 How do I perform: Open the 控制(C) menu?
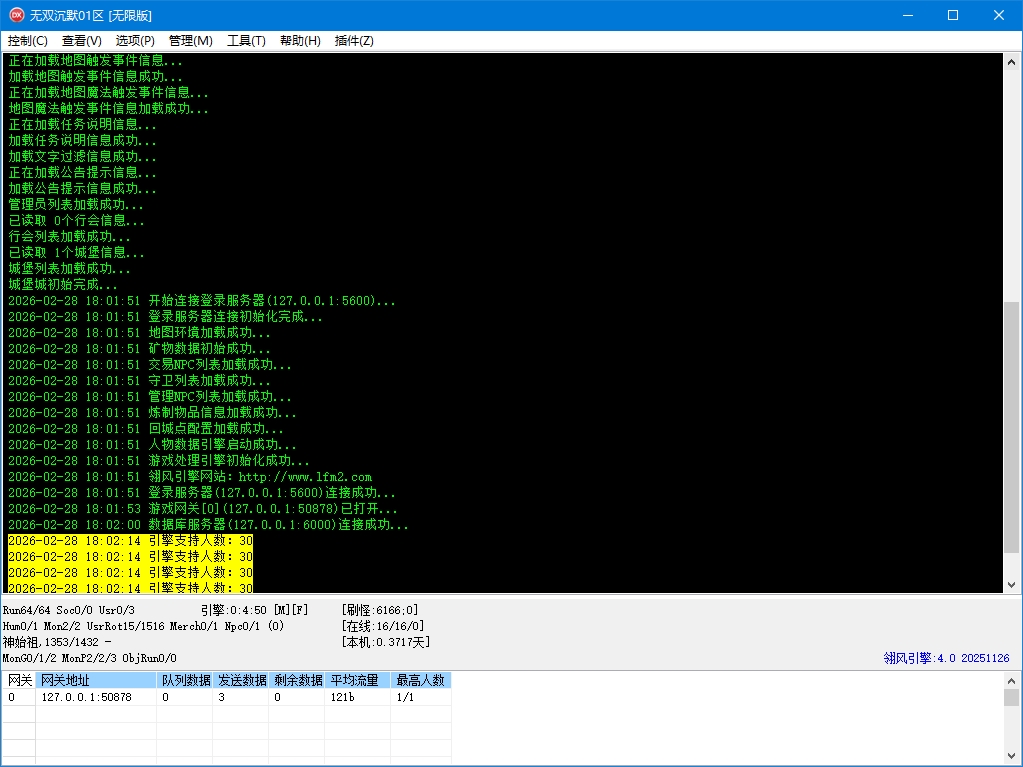tap(28, 41)
